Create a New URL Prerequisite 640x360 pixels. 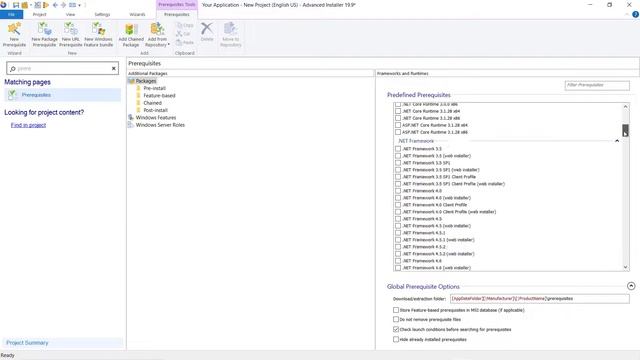pos(71,35)
